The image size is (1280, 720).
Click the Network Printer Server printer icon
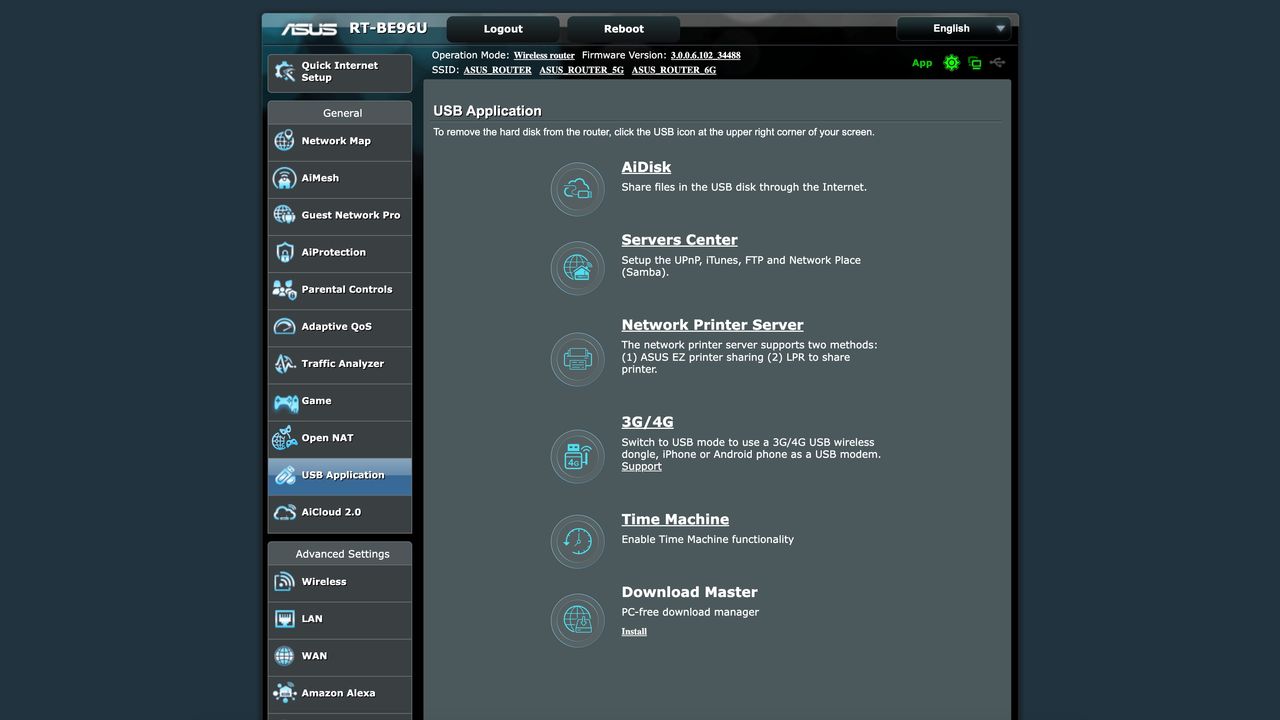(577, 359)
